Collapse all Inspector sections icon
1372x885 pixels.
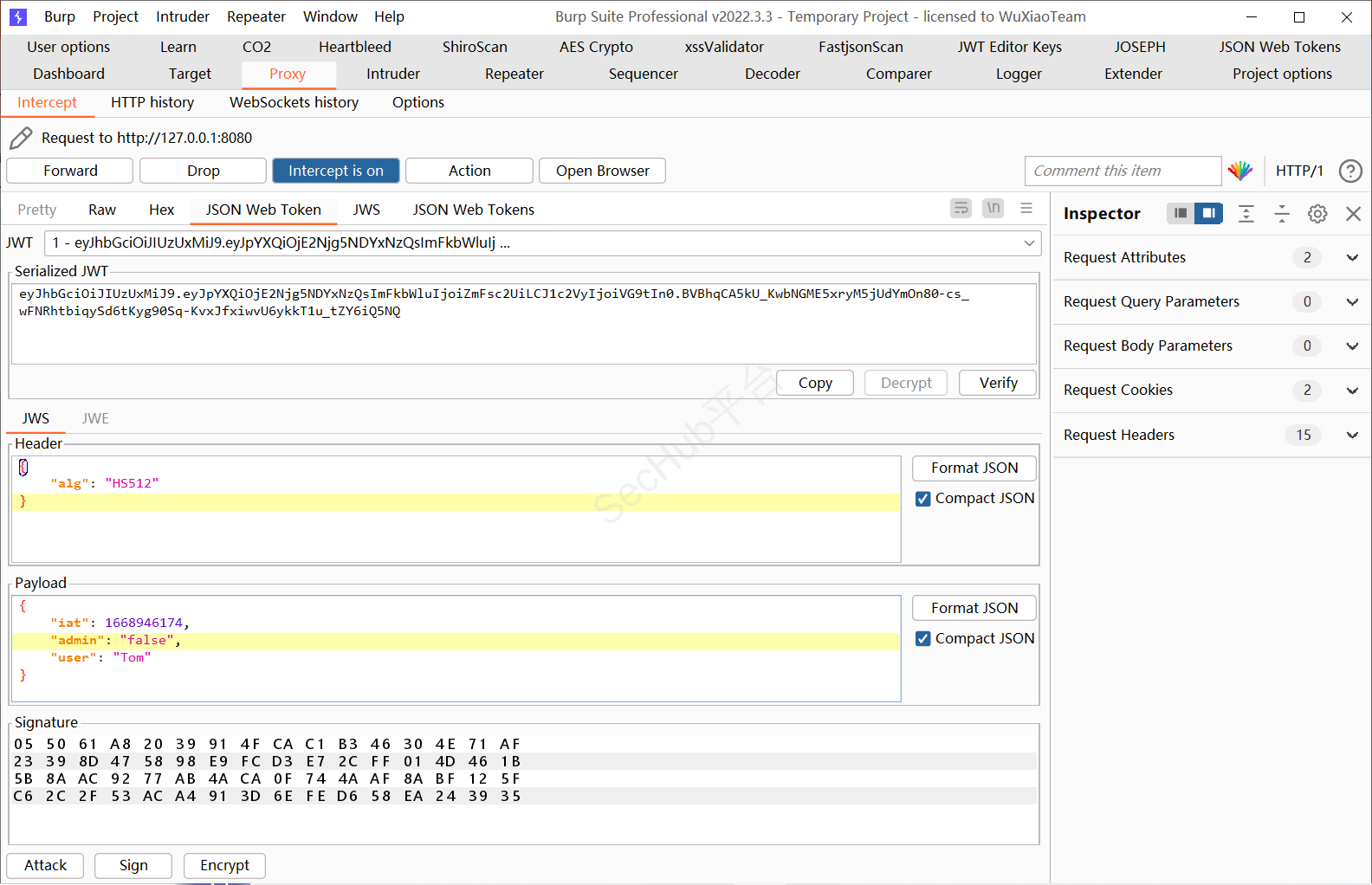tap(1282, 213)
